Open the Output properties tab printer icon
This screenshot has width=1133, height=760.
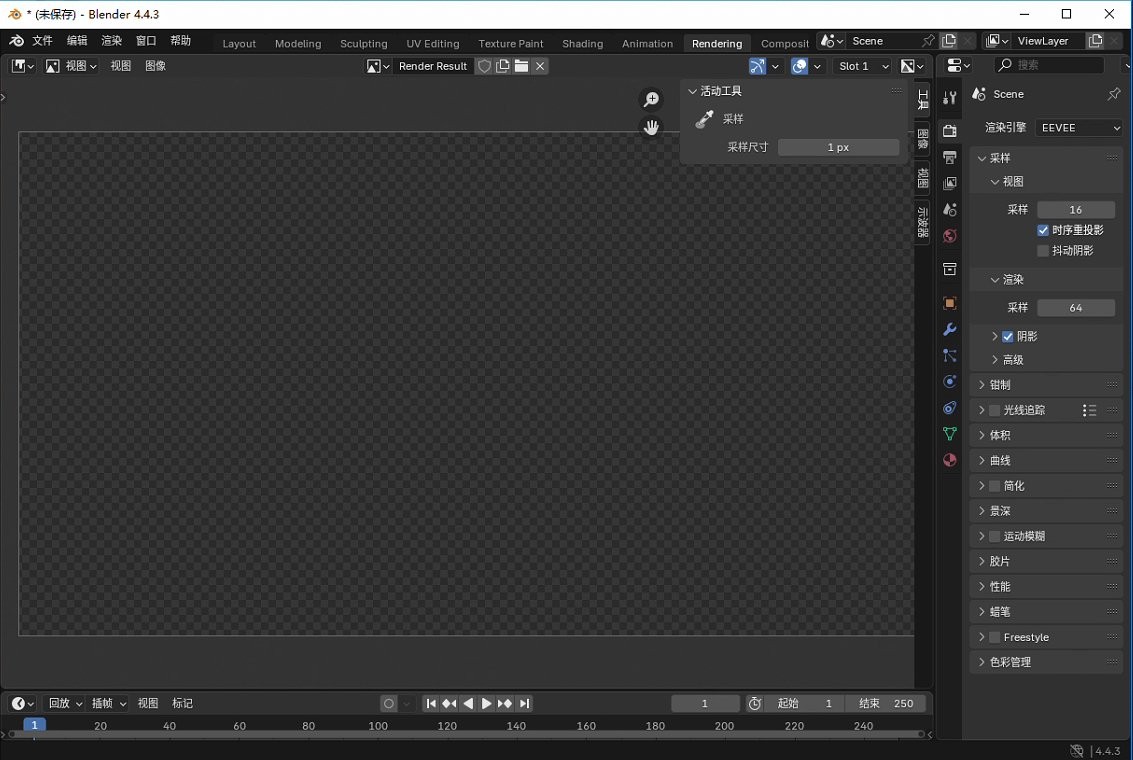pos(950,158)
